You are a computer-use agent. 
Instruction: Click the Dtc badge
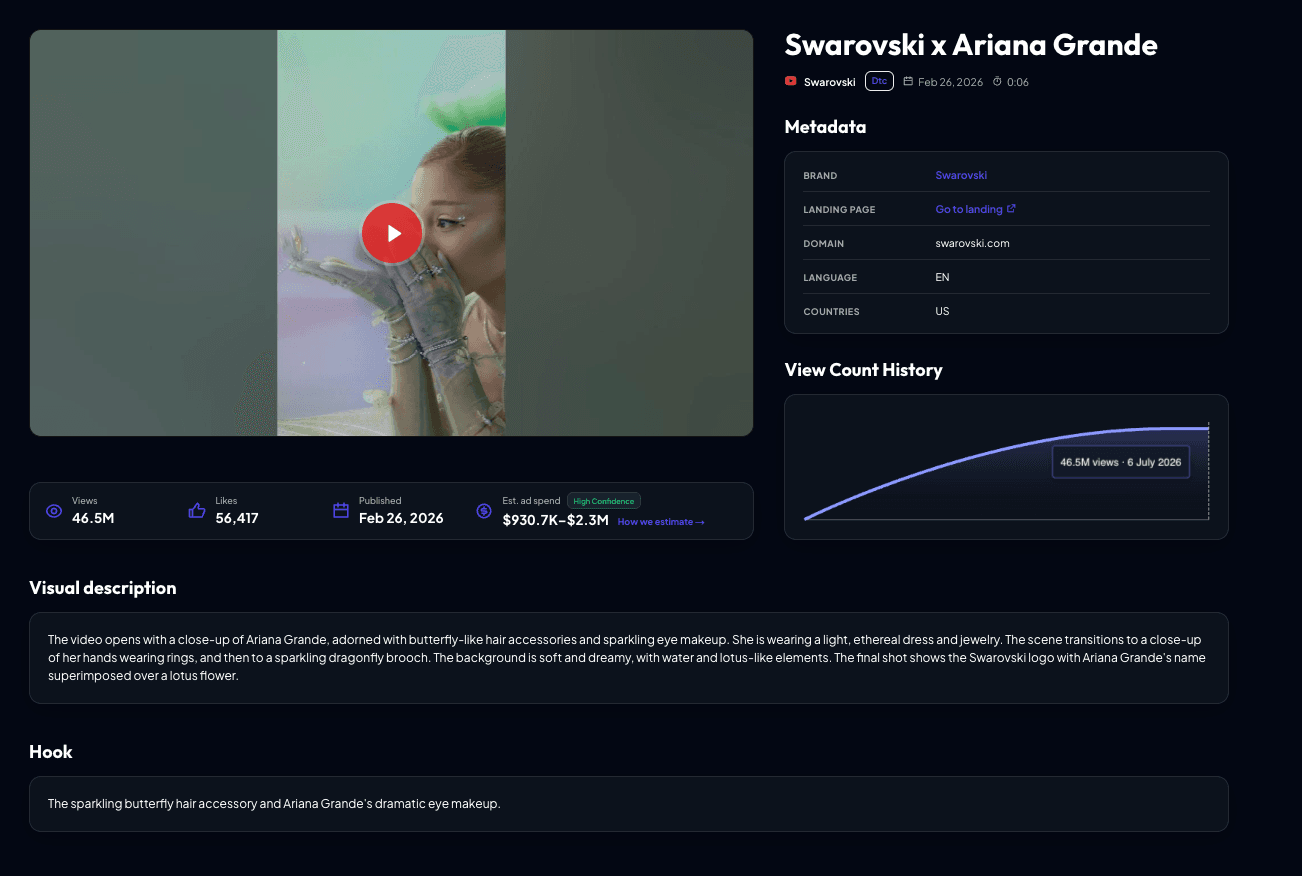[x=879, y=82]
